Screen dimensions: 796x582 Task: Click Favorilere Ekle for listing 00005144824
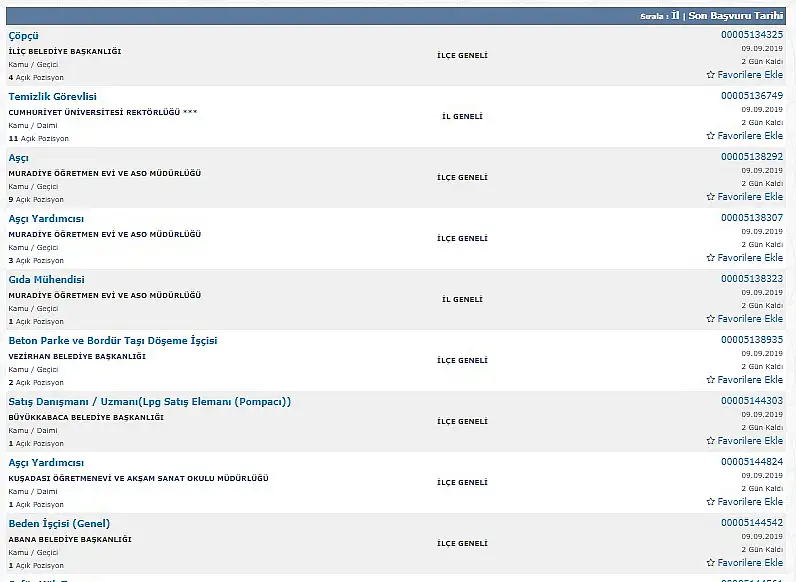point(750,501)
